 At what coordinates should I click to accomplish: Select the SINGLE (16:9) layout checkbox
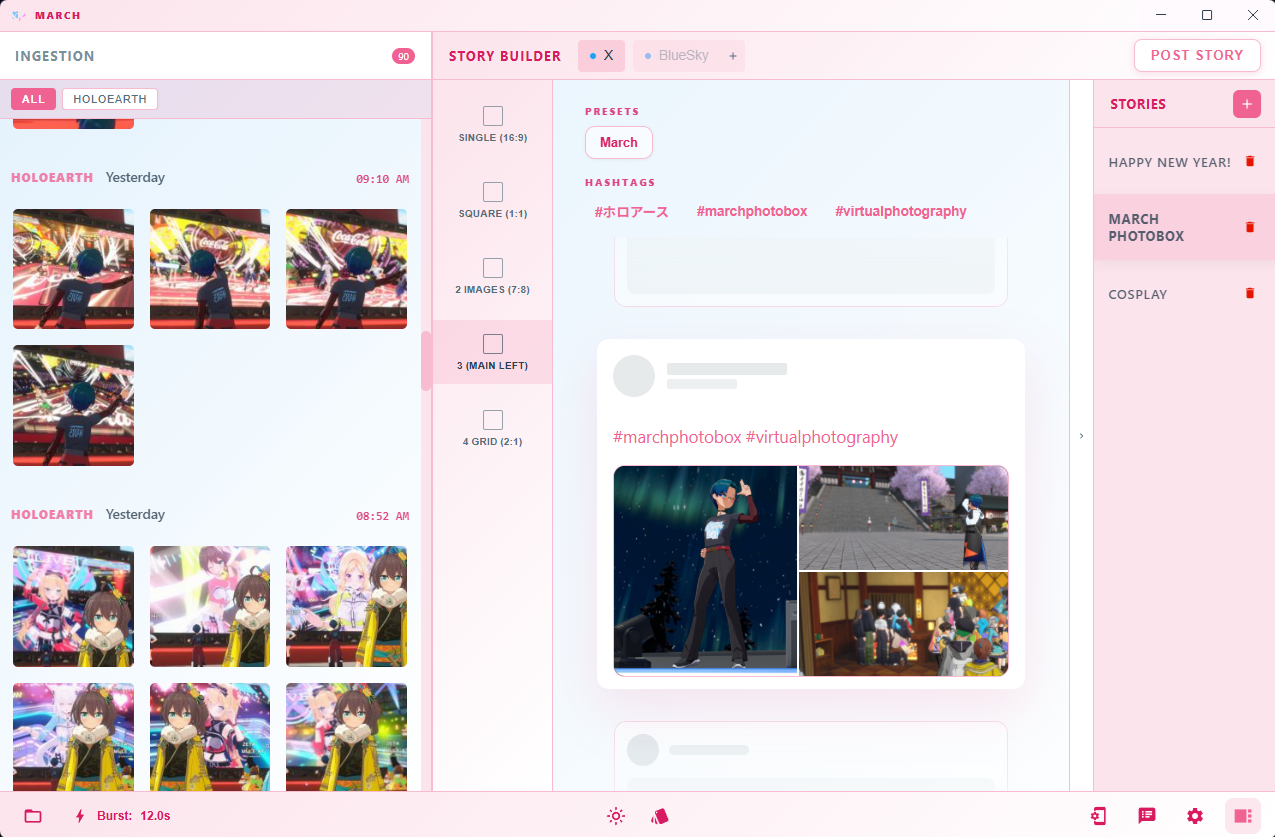click(492, 116)
